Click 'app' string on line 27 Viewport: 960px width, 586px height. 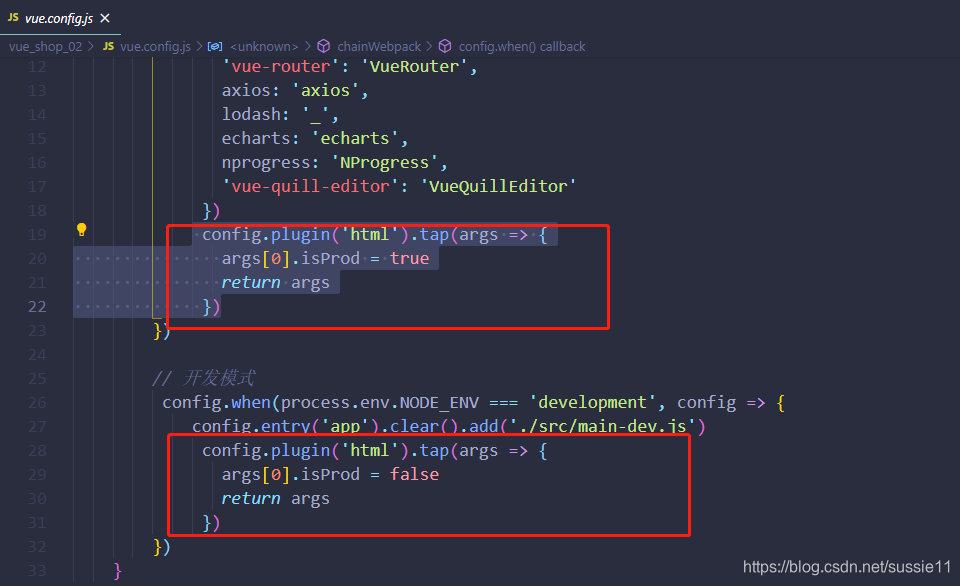click(x=345, y=426)
